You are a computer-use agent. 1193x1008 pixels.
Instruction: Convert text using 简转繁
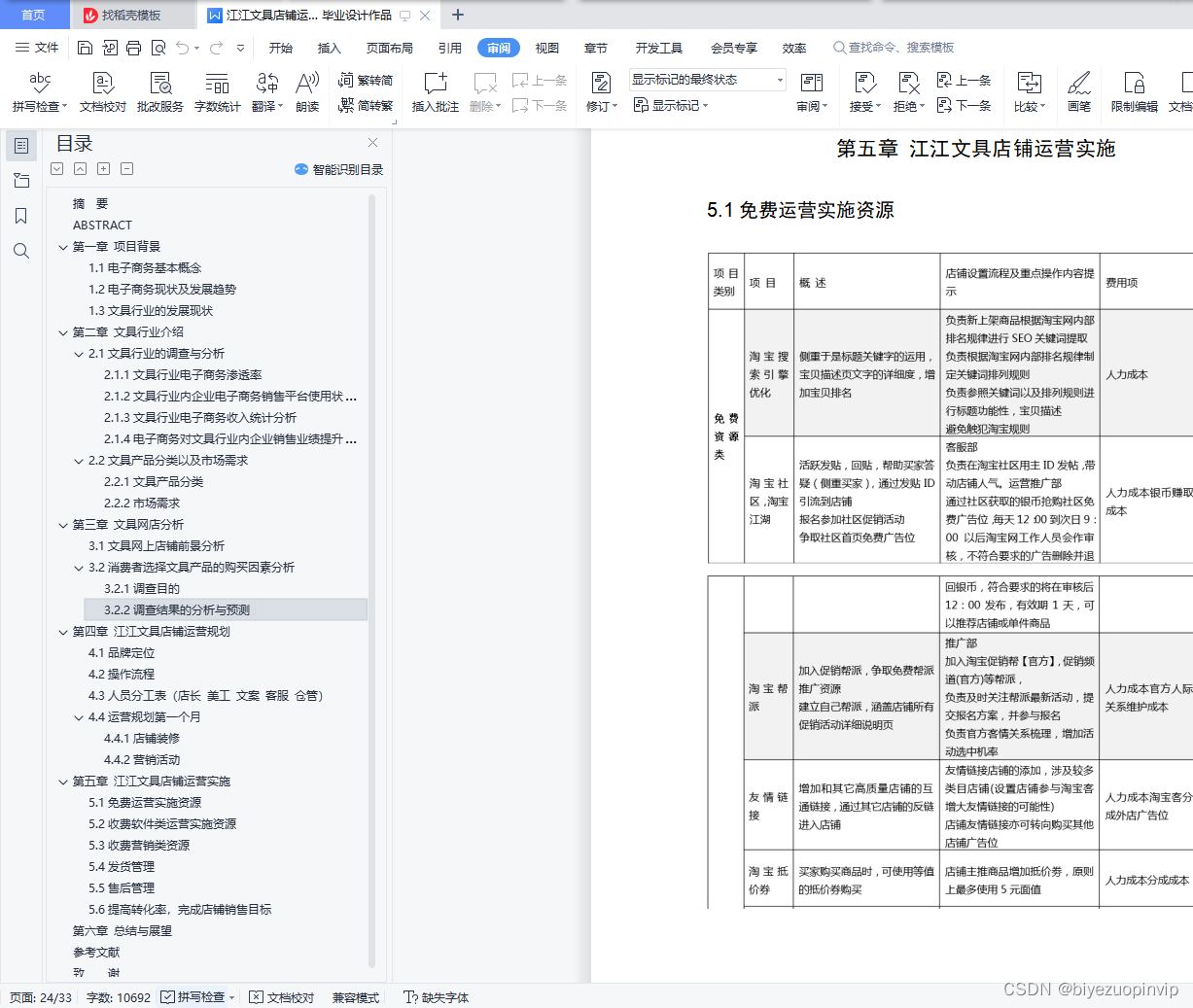[366, 105]
